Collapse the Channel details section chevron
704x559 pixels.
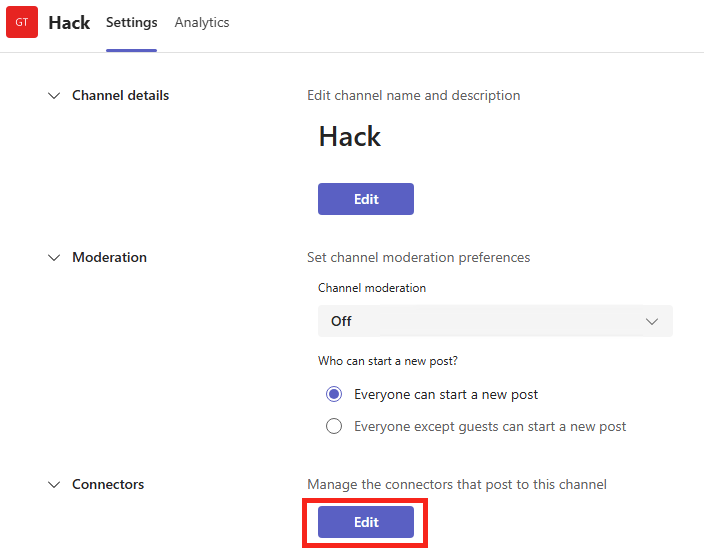[54, 96]
